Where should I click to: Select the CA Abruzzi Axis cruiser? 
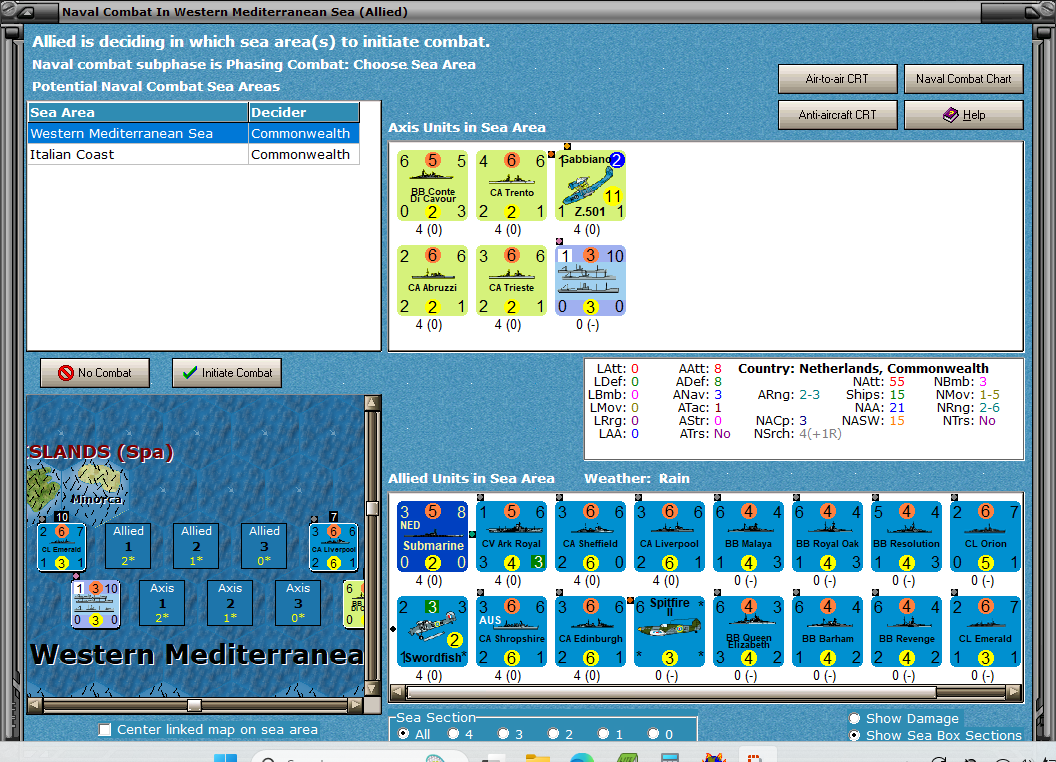432,280
